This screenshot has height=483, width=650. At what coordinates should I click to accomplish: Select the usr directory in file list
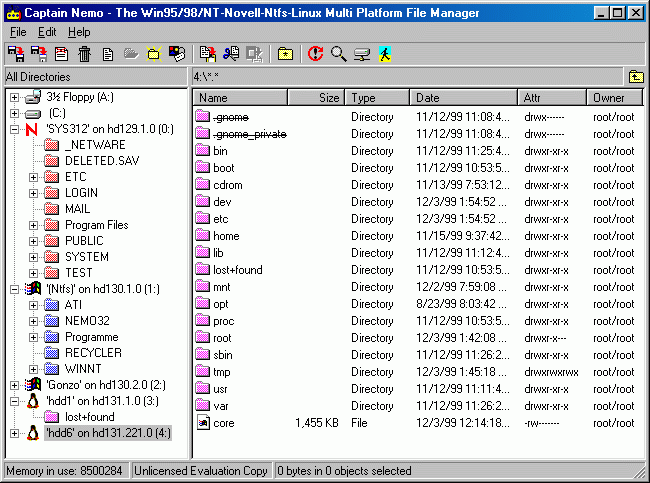pyautogui.click(x=220, y=389)
